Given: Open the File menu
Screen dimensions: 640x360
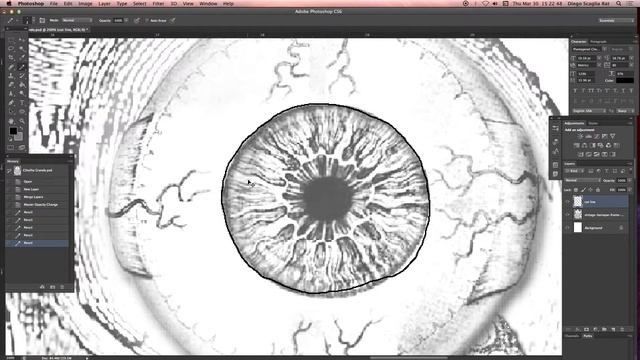Looking at the screenshot, I should tap(53, 4).
